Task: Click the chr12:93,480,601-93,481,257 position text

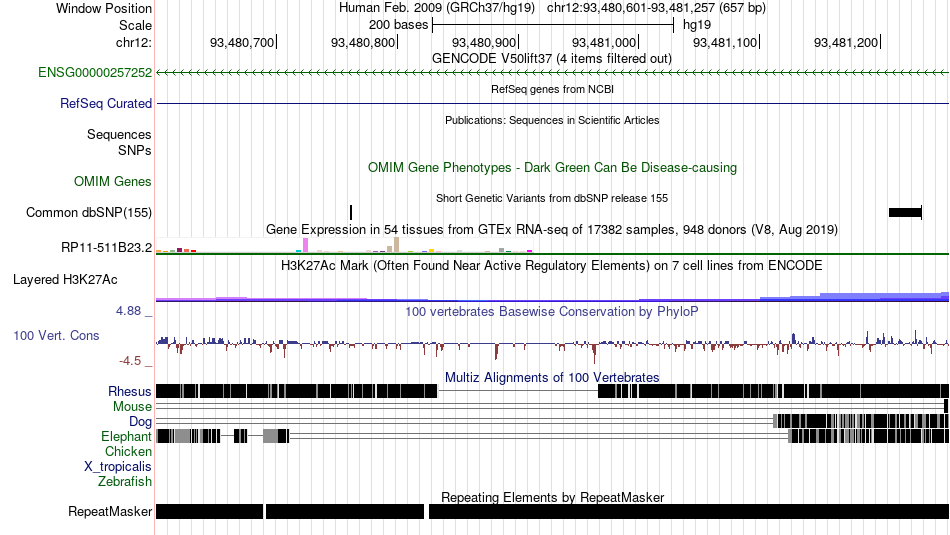Action: click(x=656, y=8)
